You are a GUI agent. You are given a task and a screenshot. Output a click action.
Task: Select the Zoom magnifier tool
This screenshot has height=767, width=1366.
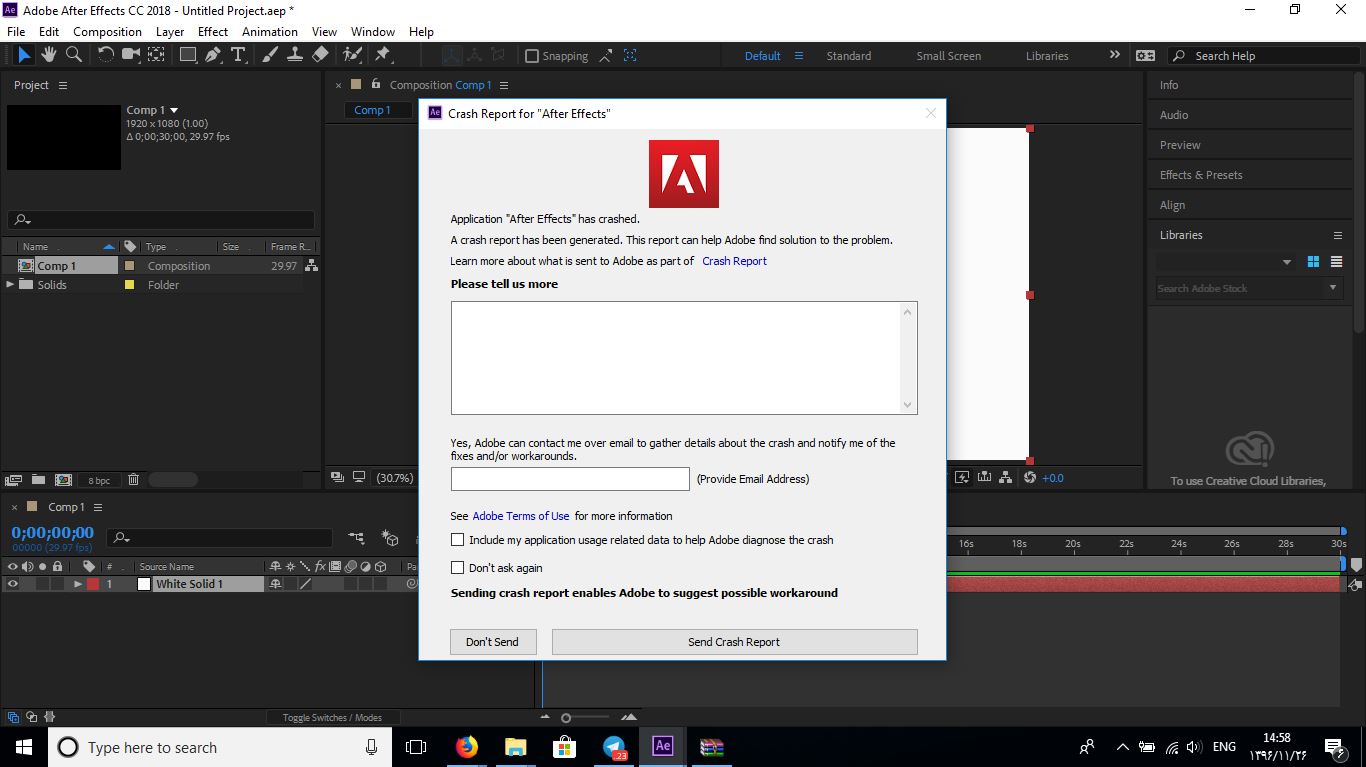pos(74,55)
